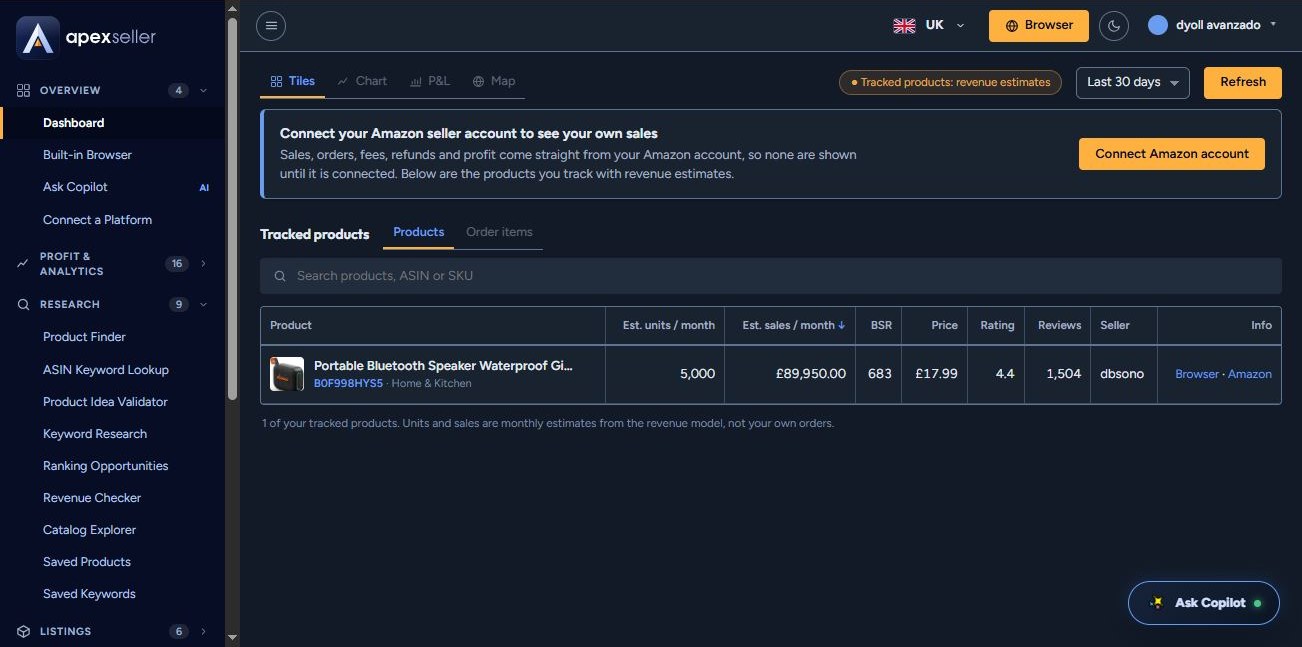The width and height of the screenshot is (1302, 647).
Task: Switch to the P&L view tab
Action: [430, 81]
